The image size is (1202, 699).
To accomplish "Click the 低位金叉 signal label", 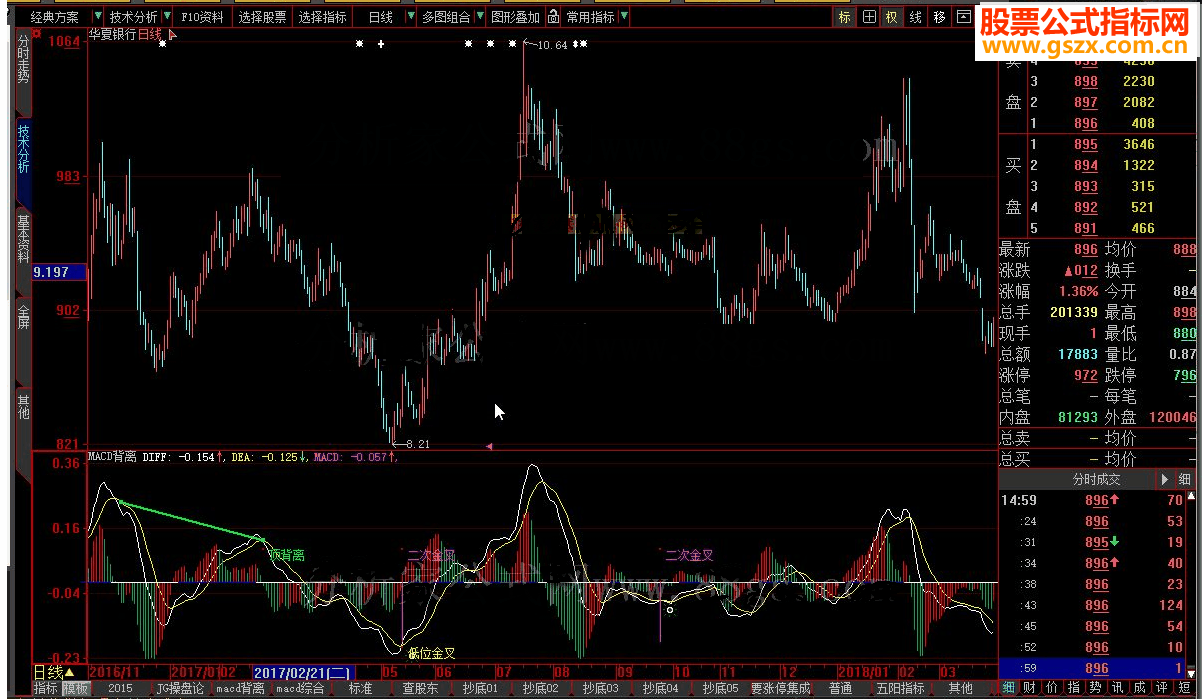I will coord(433,653).
